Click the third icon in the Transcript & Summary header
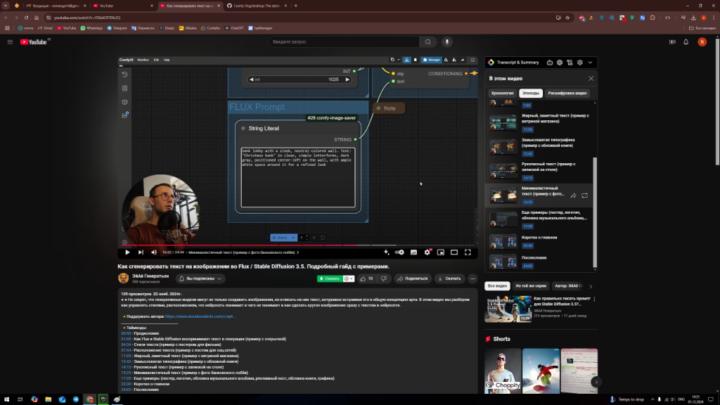720x405 pixels. (x=570, y=62)
